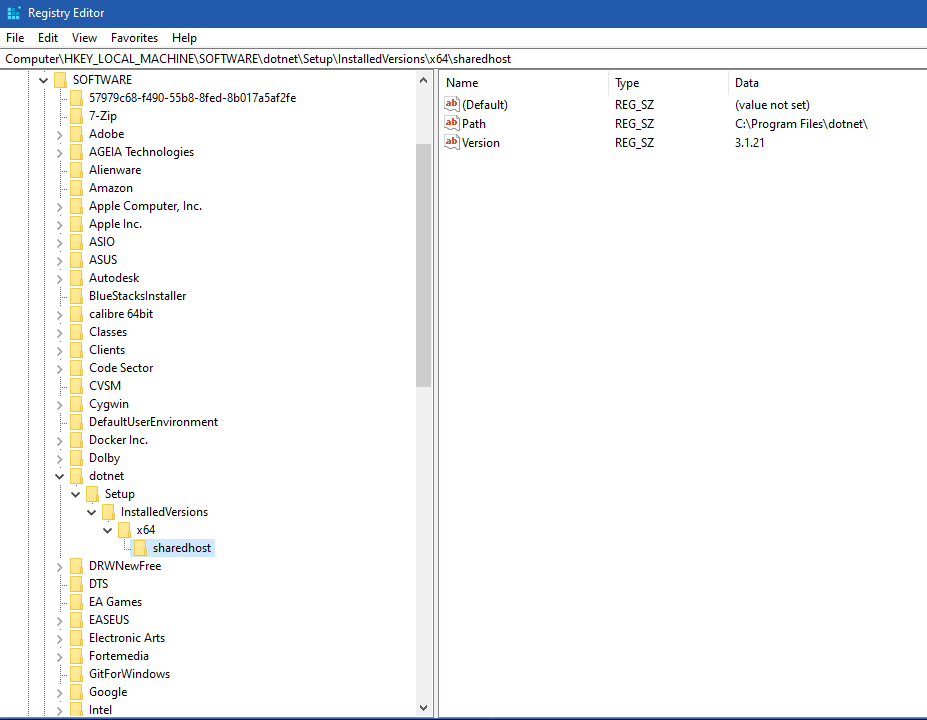
Task: Click the Adobe folder icon
Action: coord(76,134)
